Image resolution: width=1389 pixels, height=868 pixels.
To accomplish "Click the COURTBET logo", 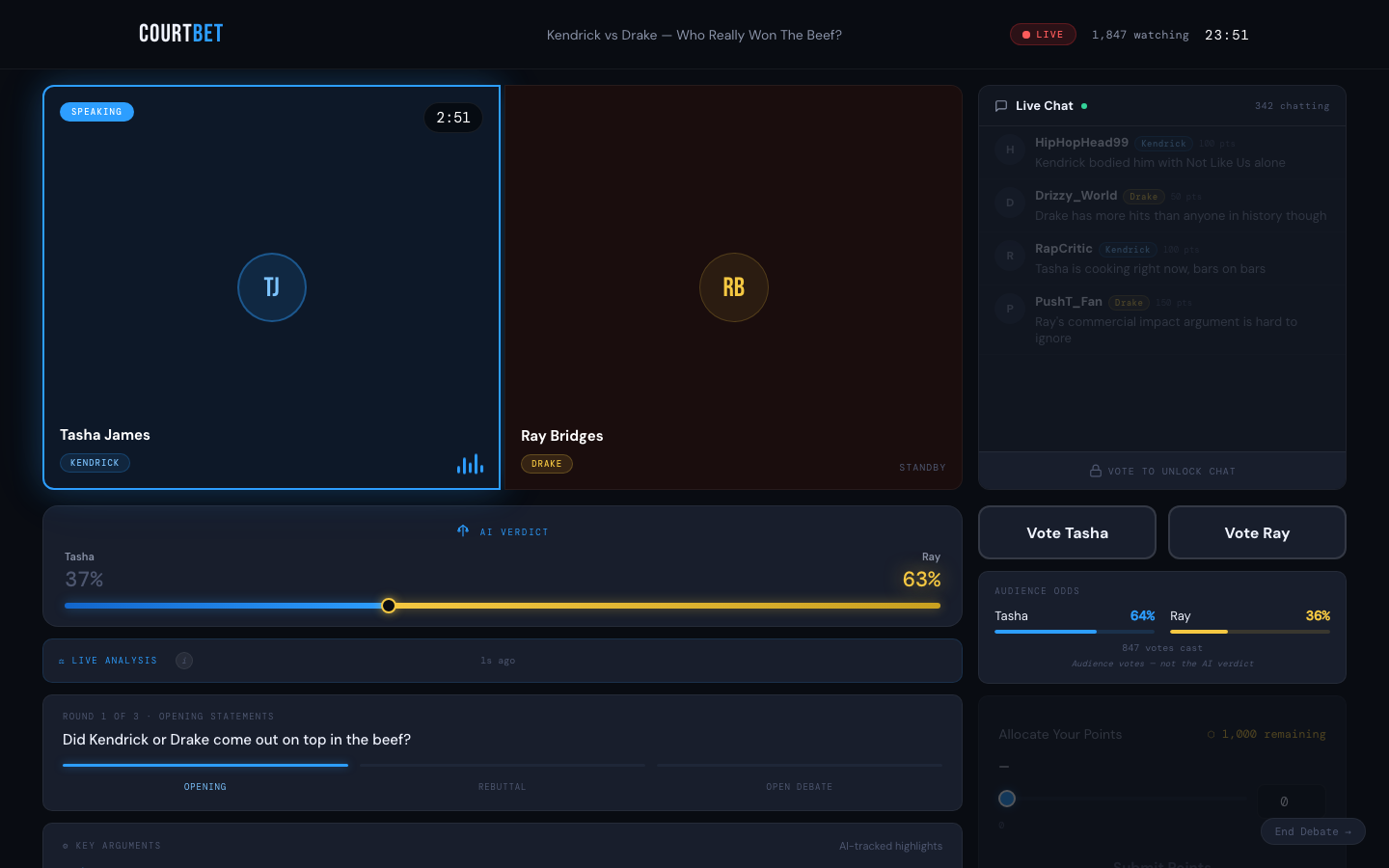I will click(x=181, y=34).
